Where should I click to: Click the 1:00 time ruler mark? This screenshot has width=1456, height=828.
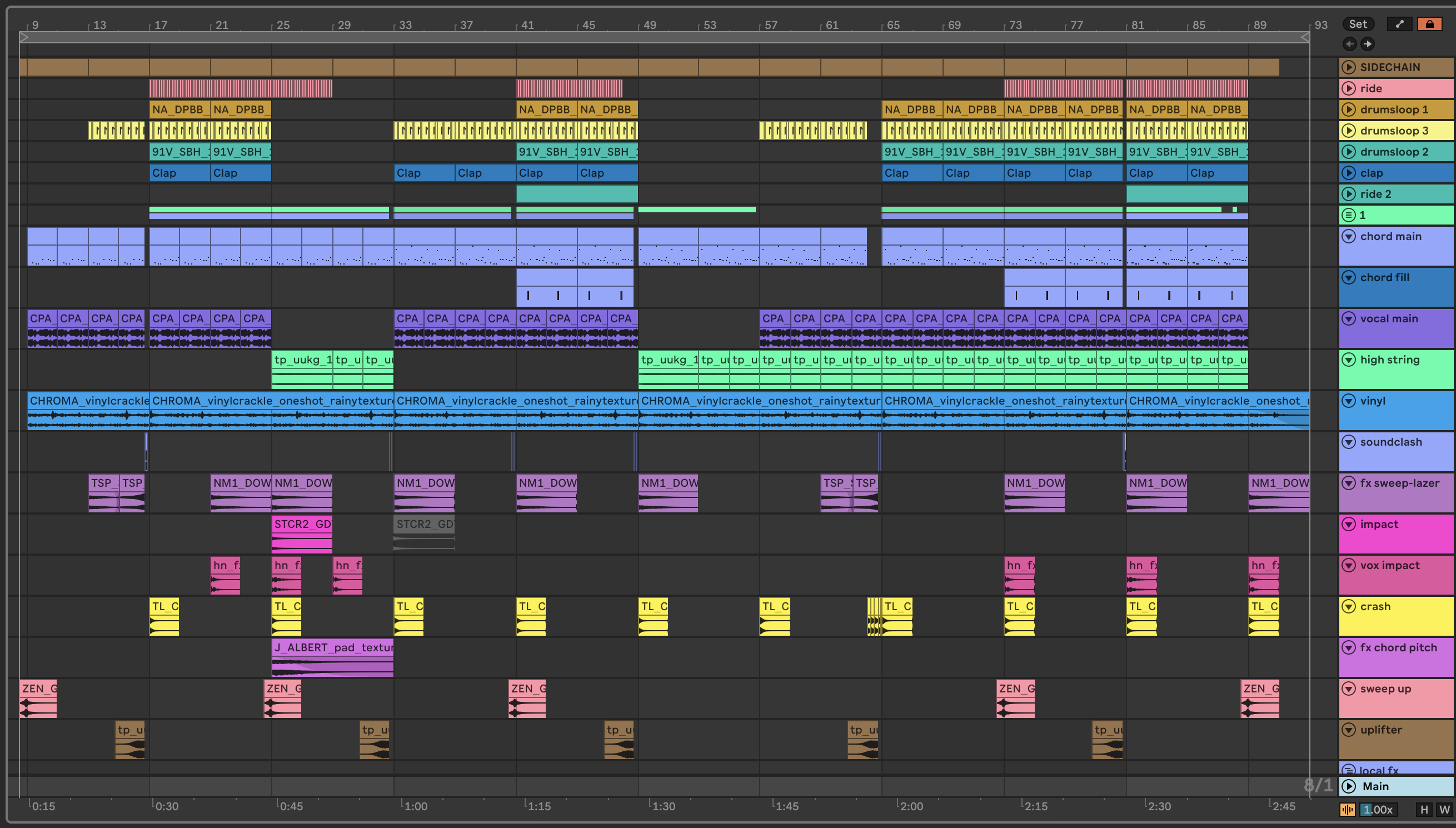pyautogui.click(x=415, y=806)
